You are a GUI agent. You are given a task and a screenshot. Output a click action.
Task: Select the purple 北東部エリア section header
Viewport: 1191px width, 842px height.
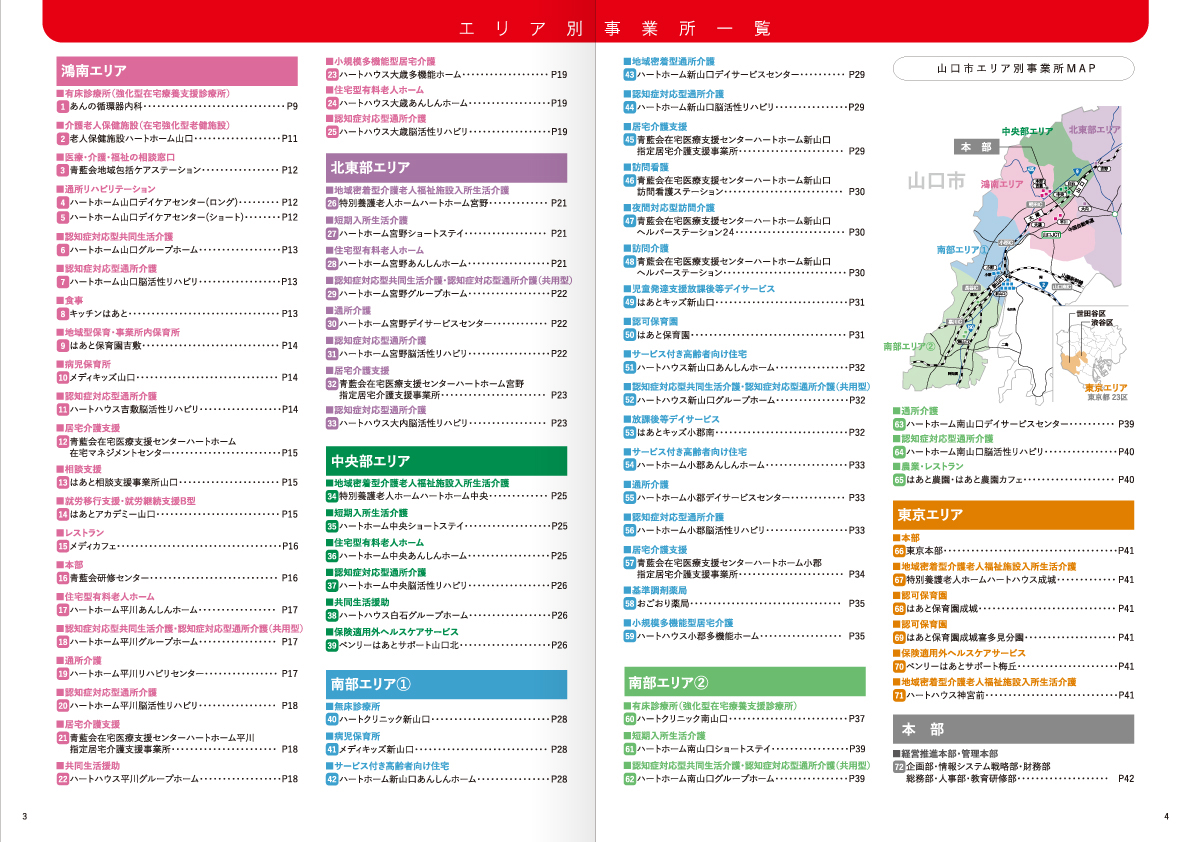(446, 167)
